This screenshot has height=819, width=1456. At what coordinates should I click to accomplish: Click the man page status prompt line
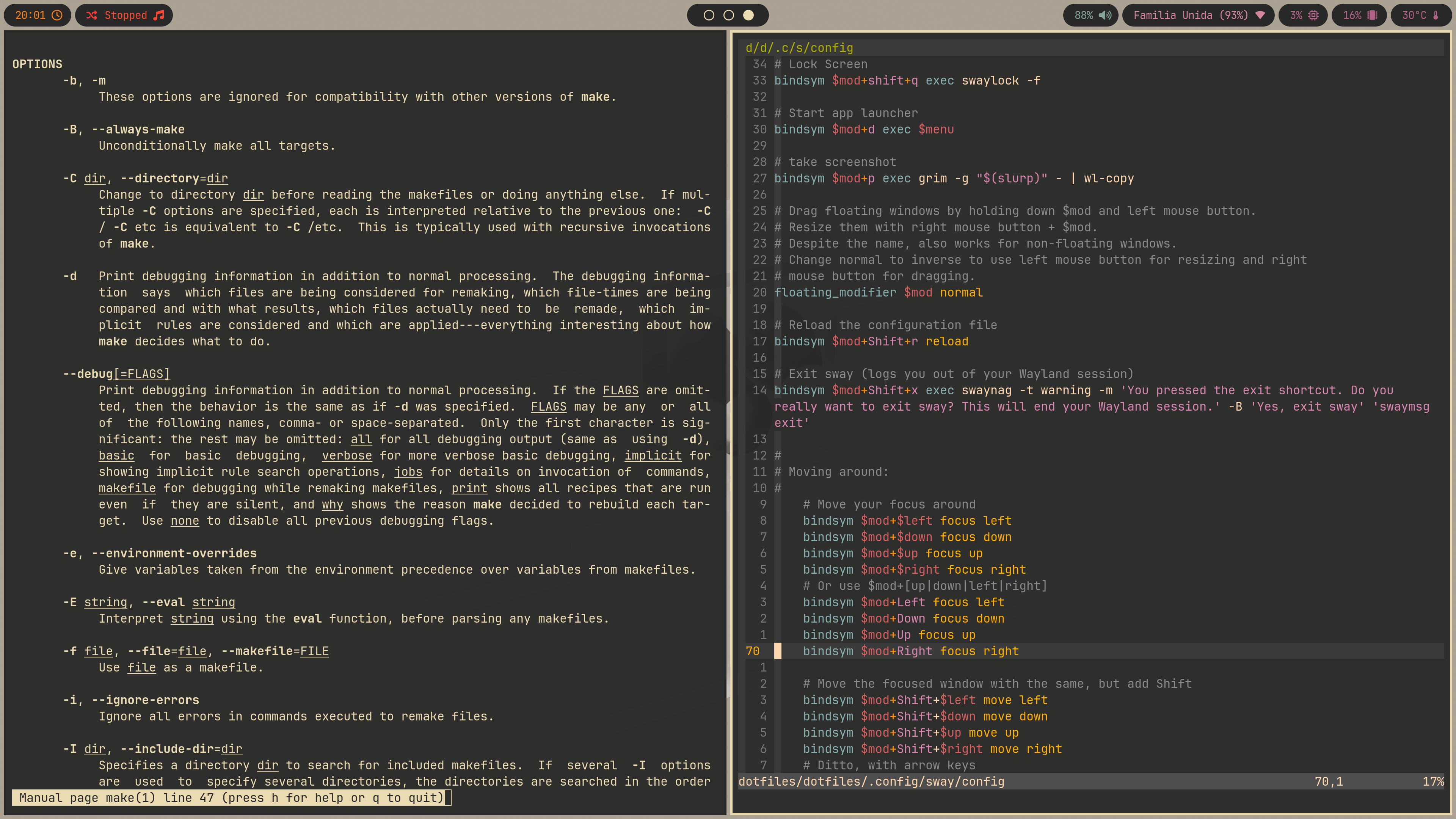[x=232, y=797]
